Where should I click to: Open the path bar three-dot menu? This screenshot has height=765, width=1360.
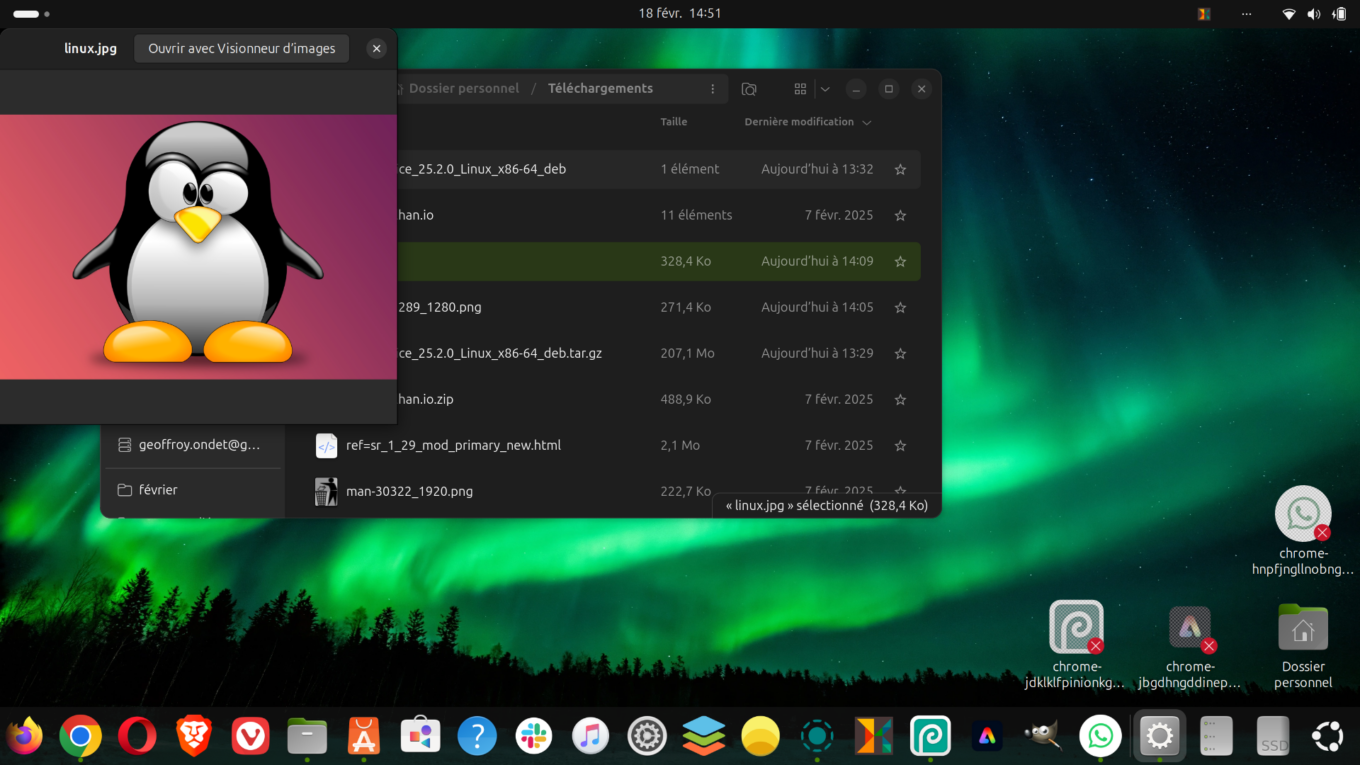point(713,89)
